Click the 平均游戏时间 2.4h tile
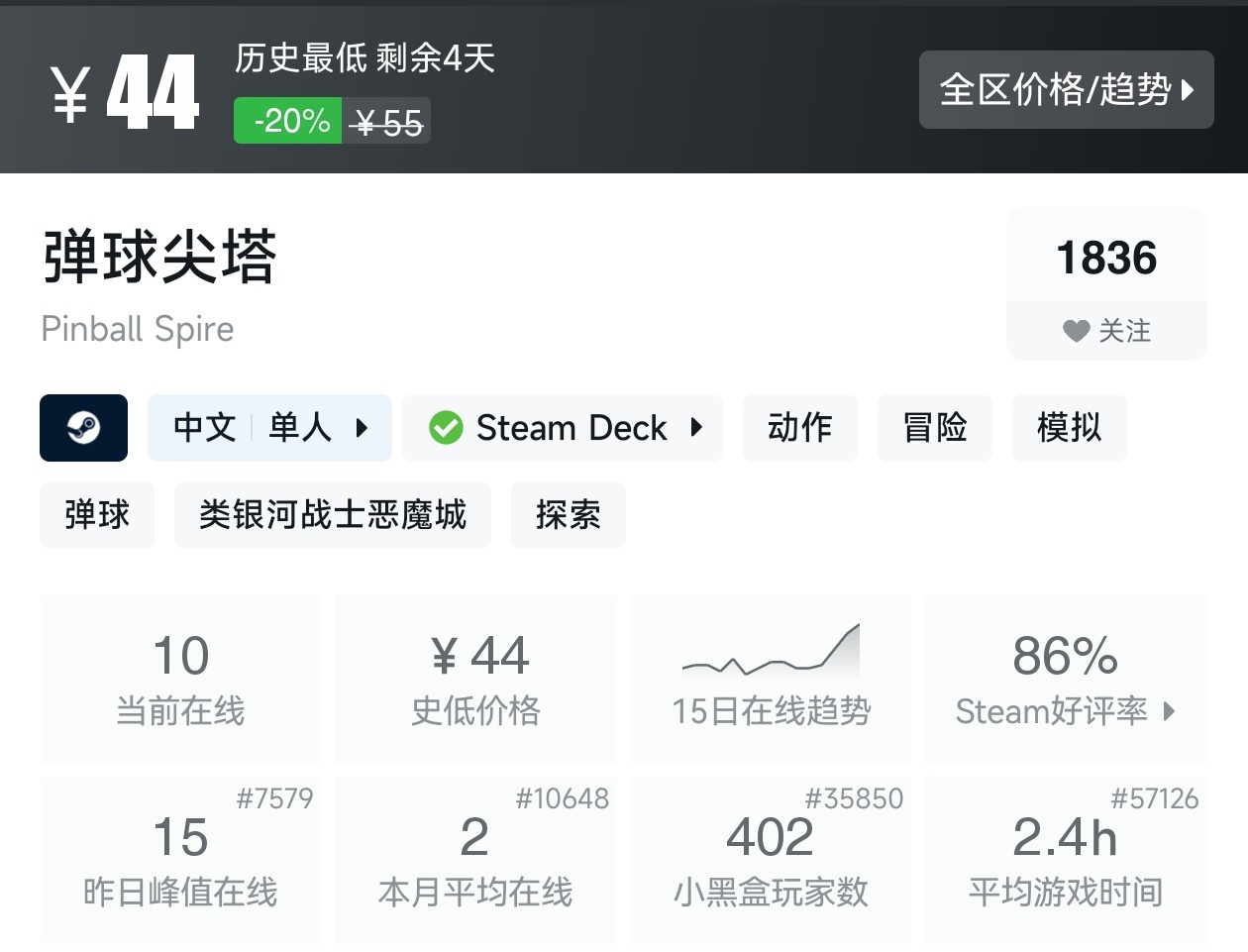This screenshot has height=952, width=1248. 1066,861
